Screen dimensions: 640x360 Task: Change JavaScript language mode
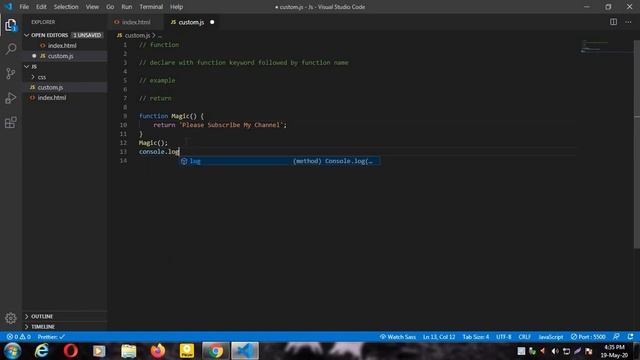pyautogui.click(x=551, y=337)
